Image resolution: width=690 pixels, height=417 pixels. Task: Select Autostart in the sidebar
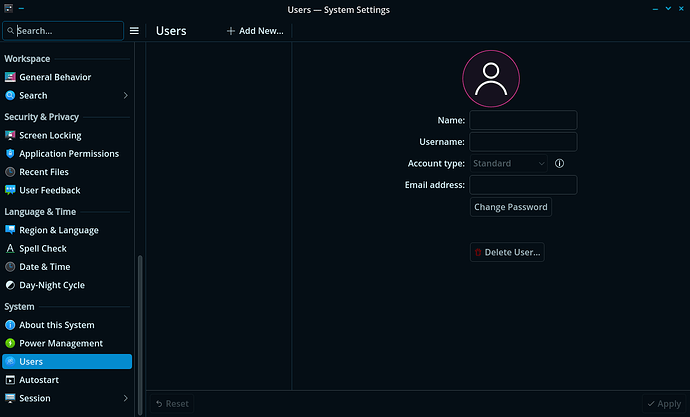pos(40,380)
